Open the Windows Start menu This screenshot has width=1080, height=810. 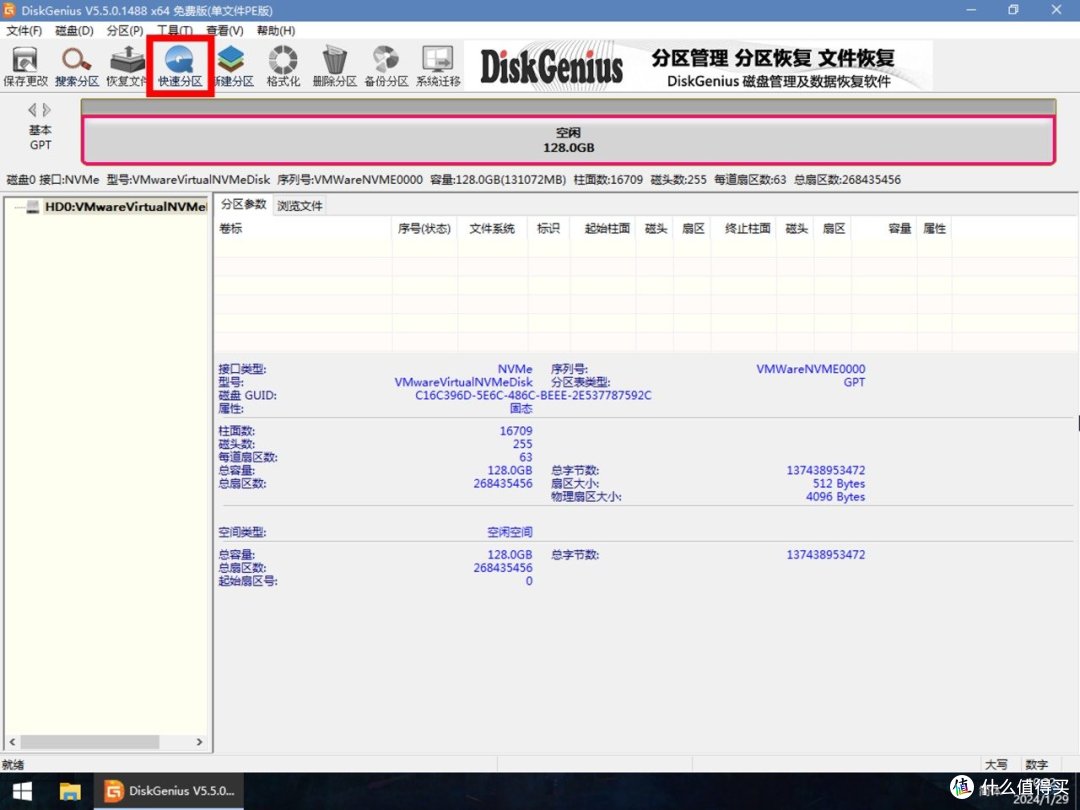[22, 791]
